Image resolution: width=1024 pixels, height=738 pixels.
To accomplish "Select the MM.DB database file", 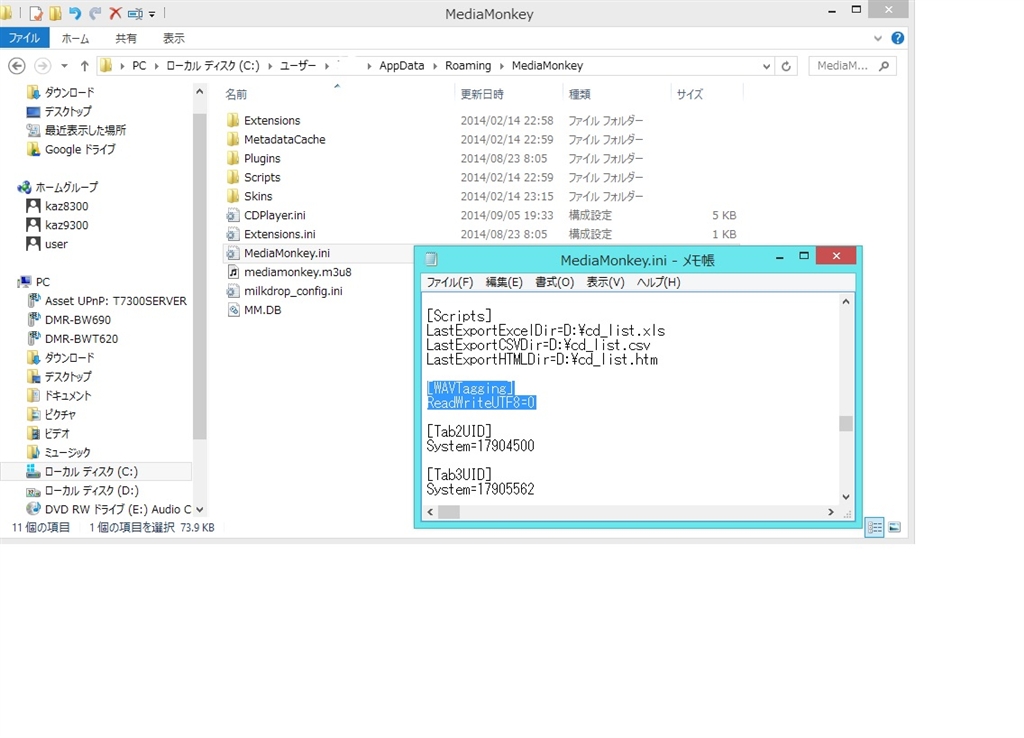I will 254,310.
